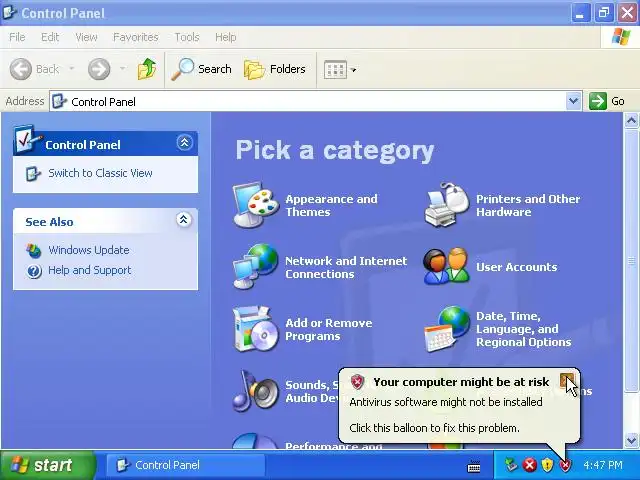Viewport: 640px width, 480px height.
Task: Click the Add or Remove Programs CD icon
Action: (x=255, y=329)
